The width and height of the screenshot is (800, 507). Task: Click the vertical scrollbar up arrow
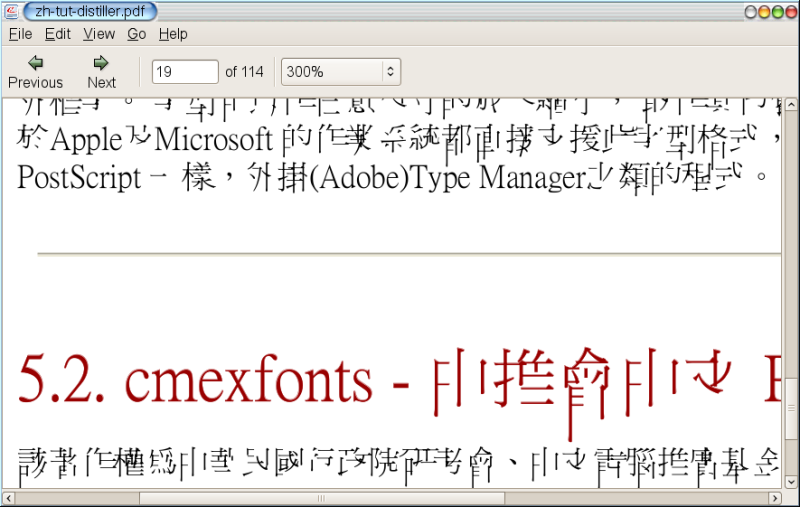(790, 105)
